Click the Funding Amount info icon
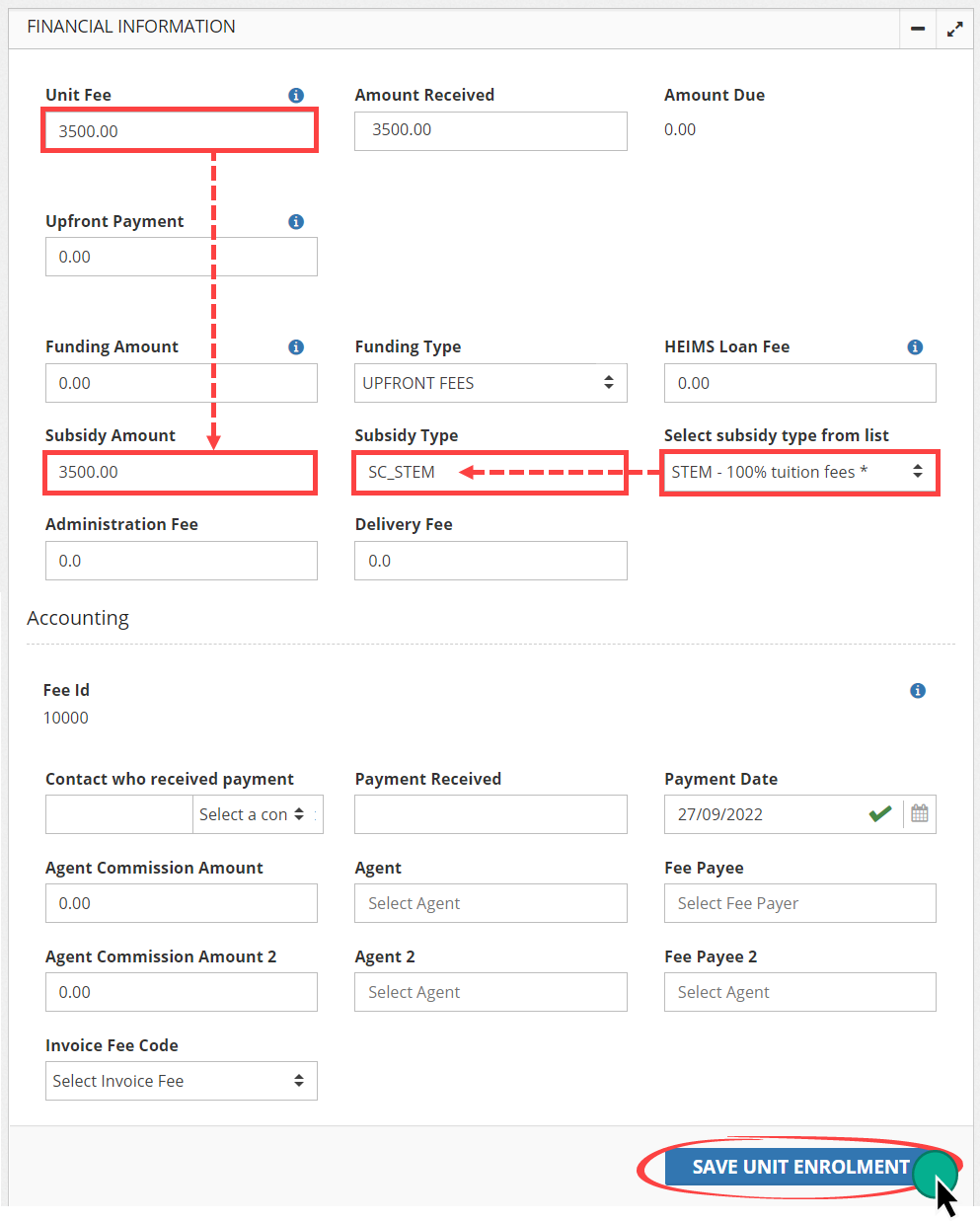 [296, 347]
